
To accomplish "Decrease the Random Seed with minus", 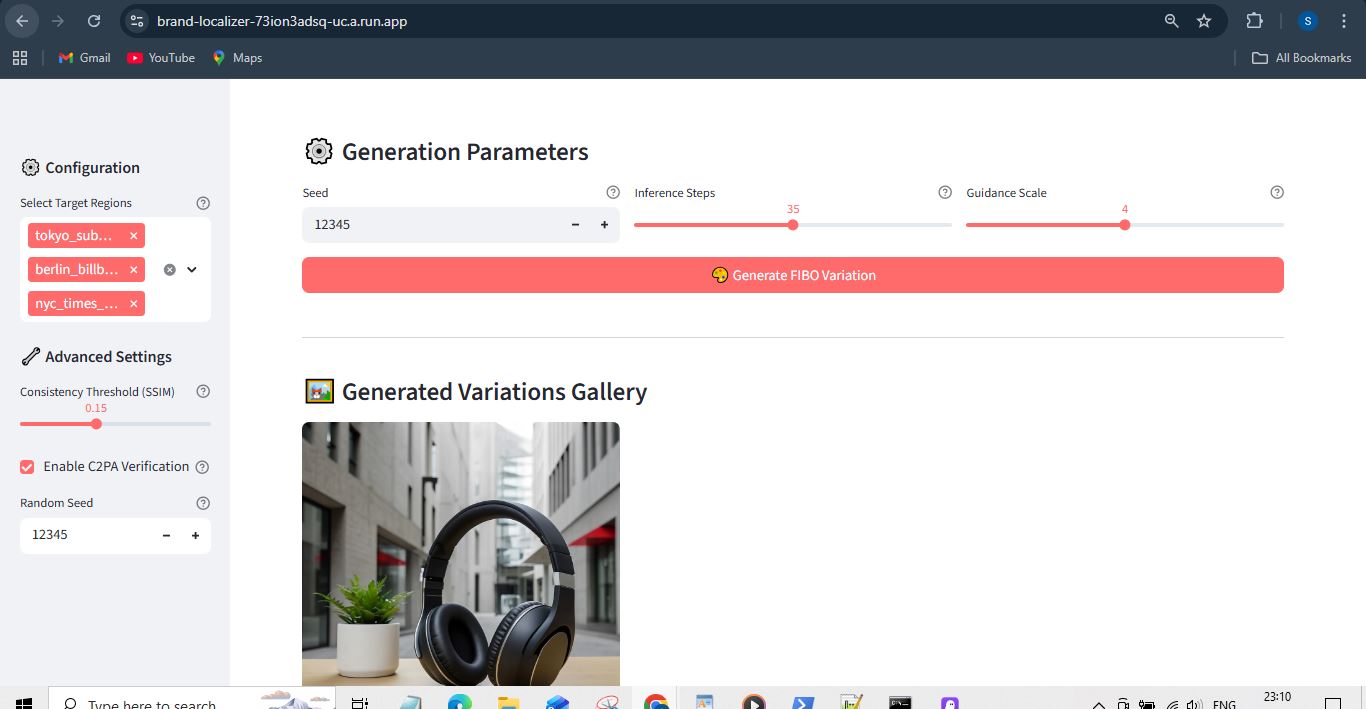I will click(x=166, y=536).
